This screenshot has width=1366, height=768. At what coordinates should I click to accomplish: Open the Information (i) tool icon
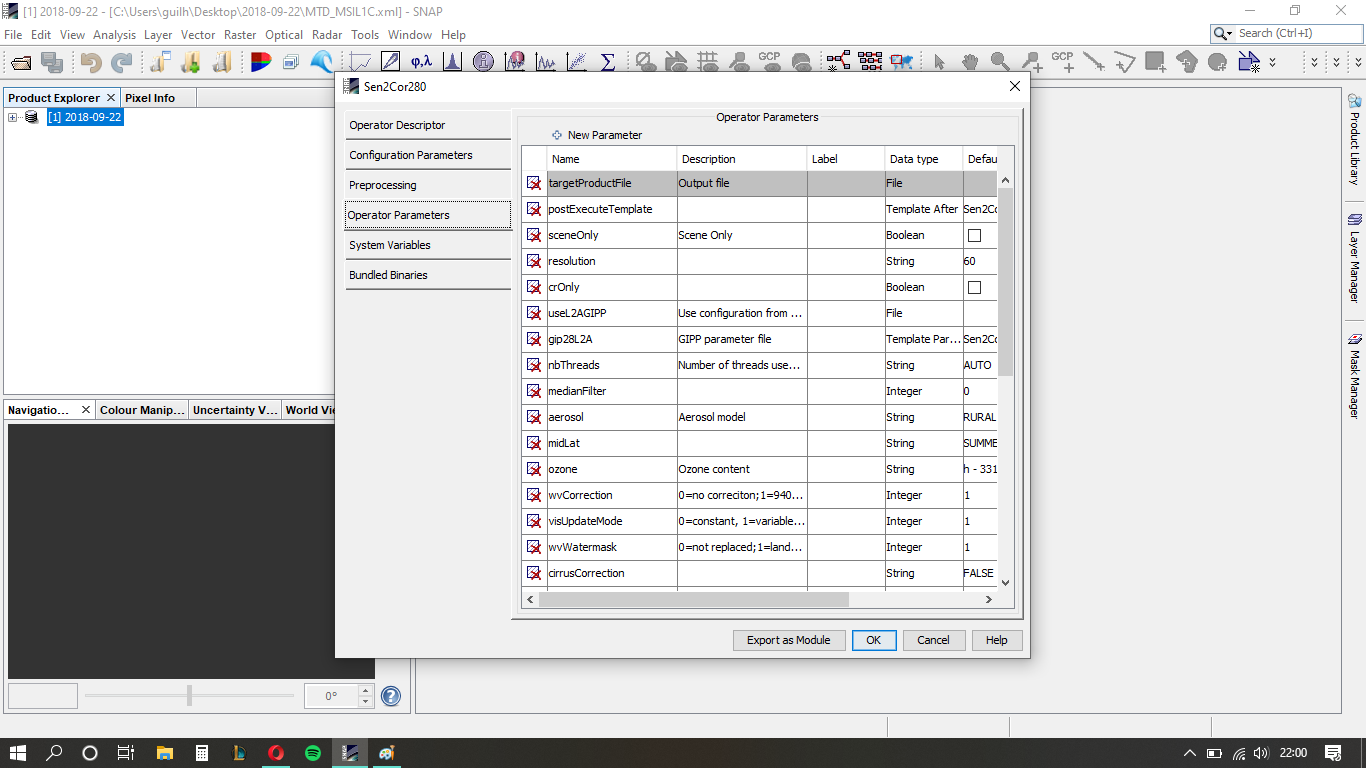tap(484, 62)
